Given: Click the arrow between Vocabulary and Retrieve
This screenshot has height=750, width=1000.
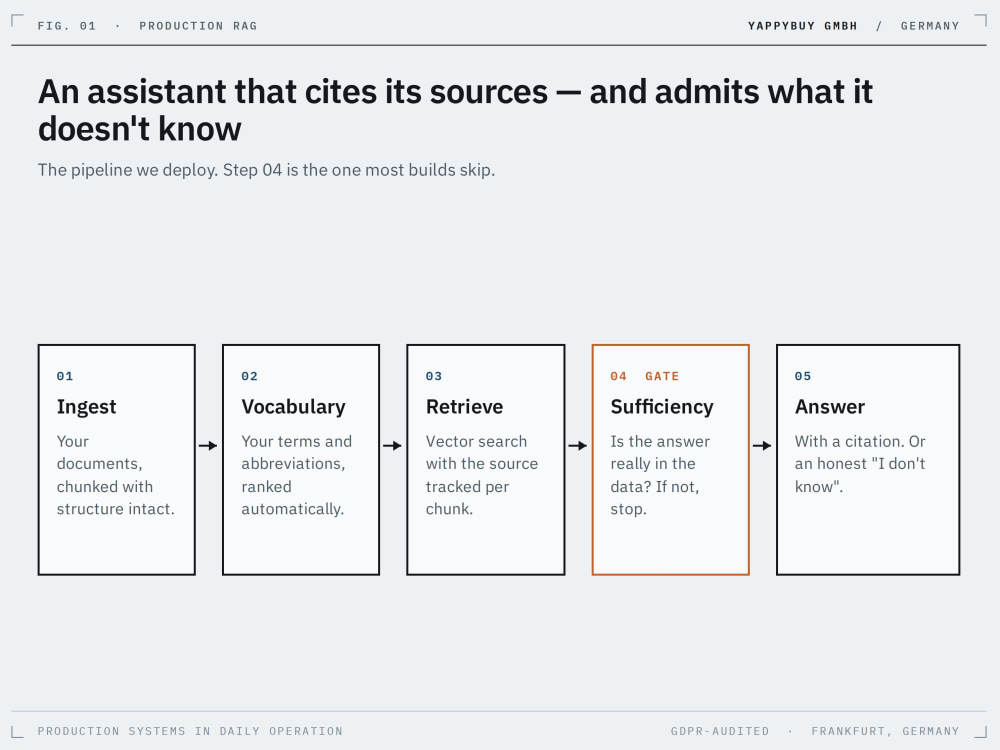Looking at the screenshot, I should tap(392, 445).
